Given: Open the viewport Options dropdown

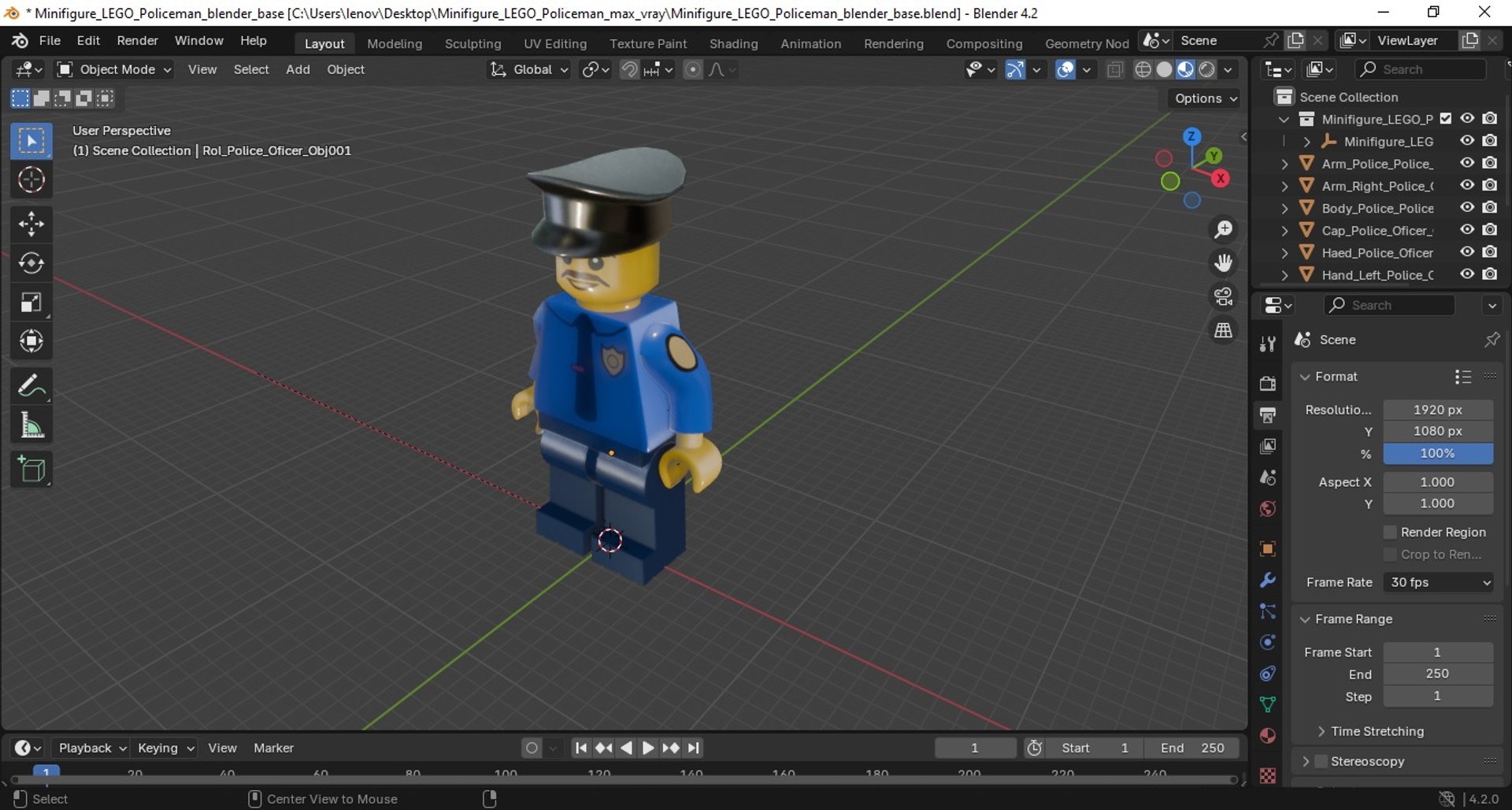Looking at the screenshot, I should pos(1206,98).
